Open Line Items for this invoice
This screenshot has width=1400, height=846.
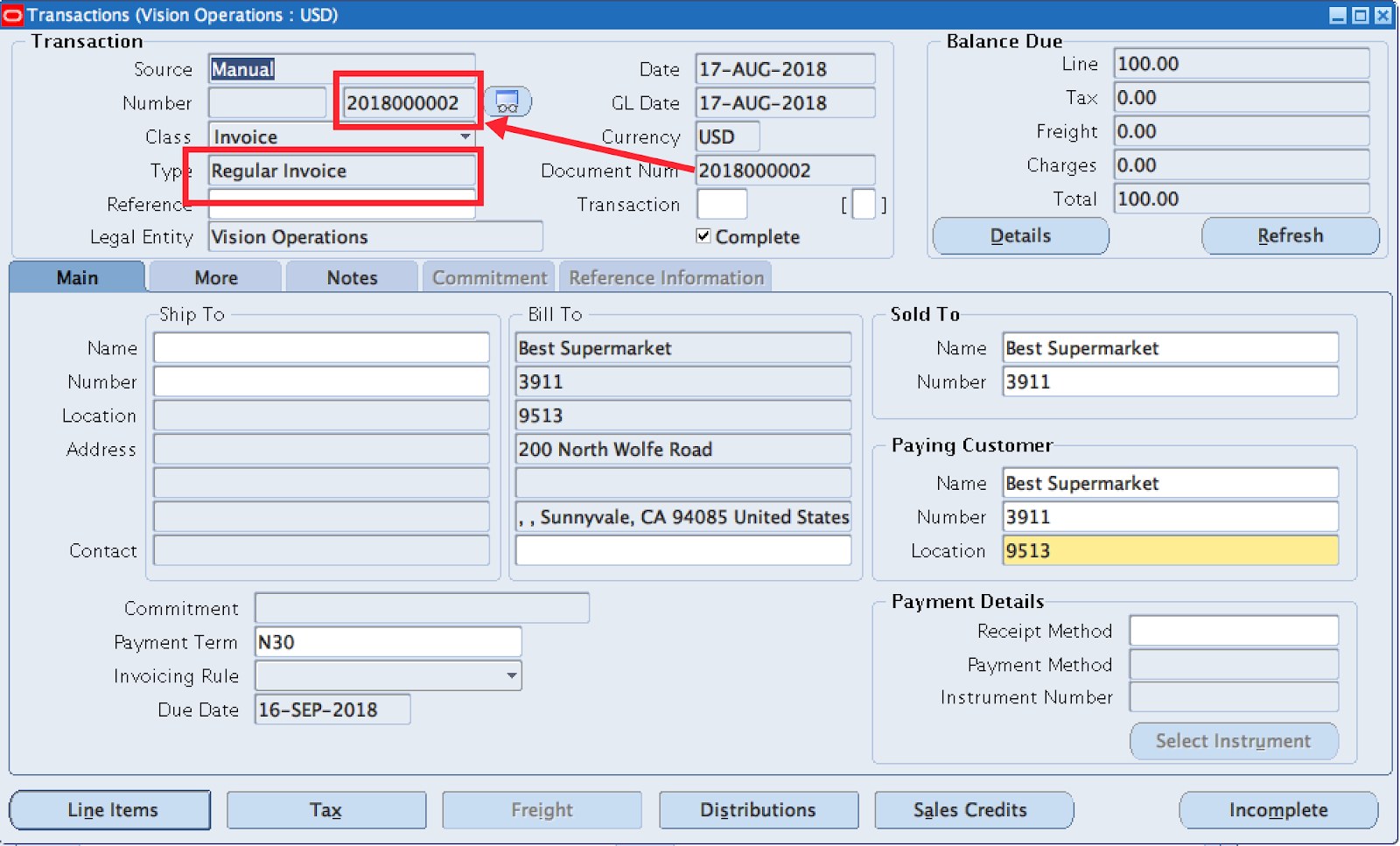(109, 809)
